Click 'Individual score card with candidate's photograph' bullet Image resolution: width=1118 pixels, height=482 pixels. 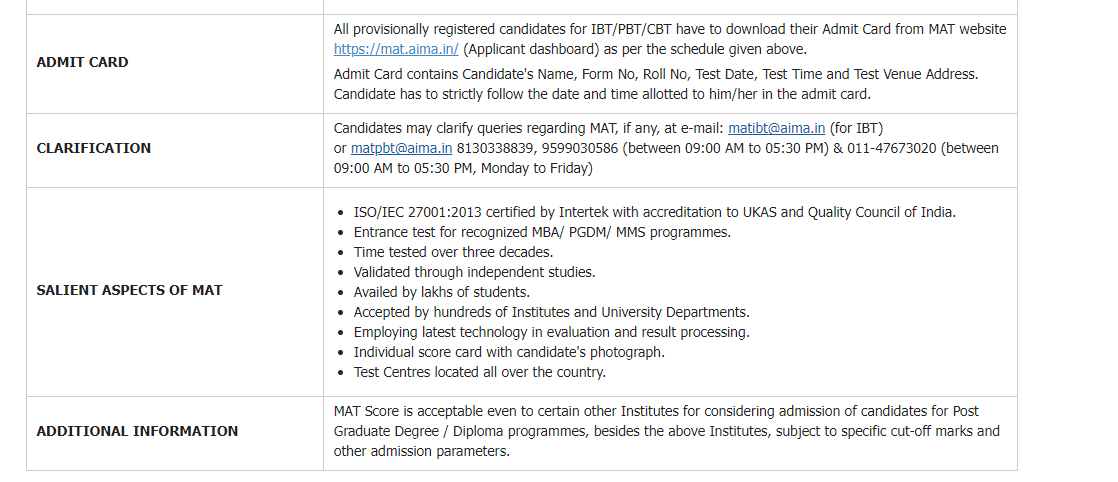[x=509, y=352]
